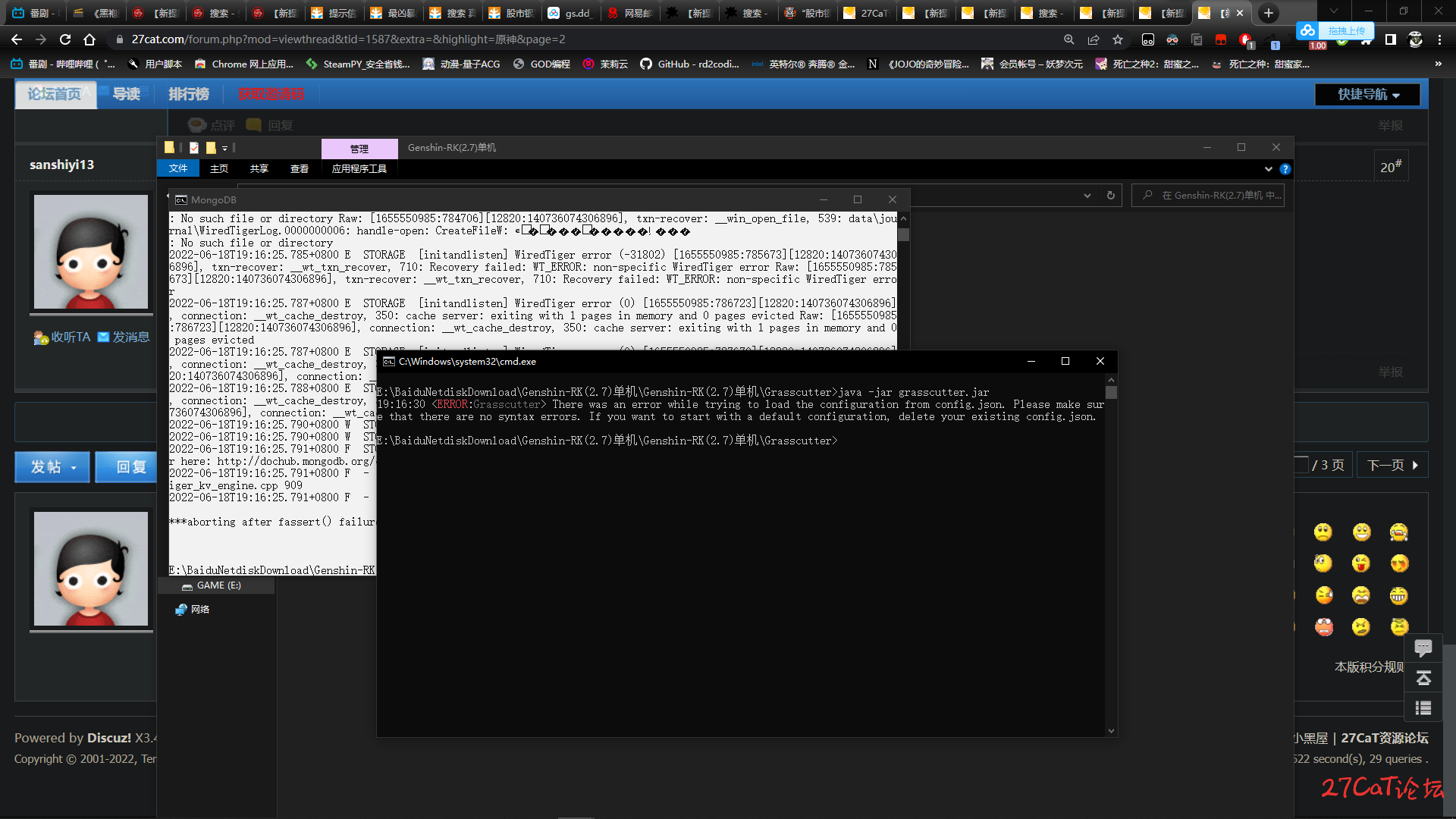Click 发消息 to message sanshiyi13
Image resolution: width=1456 pixels, height=819 pixels.
coord(124,337)
